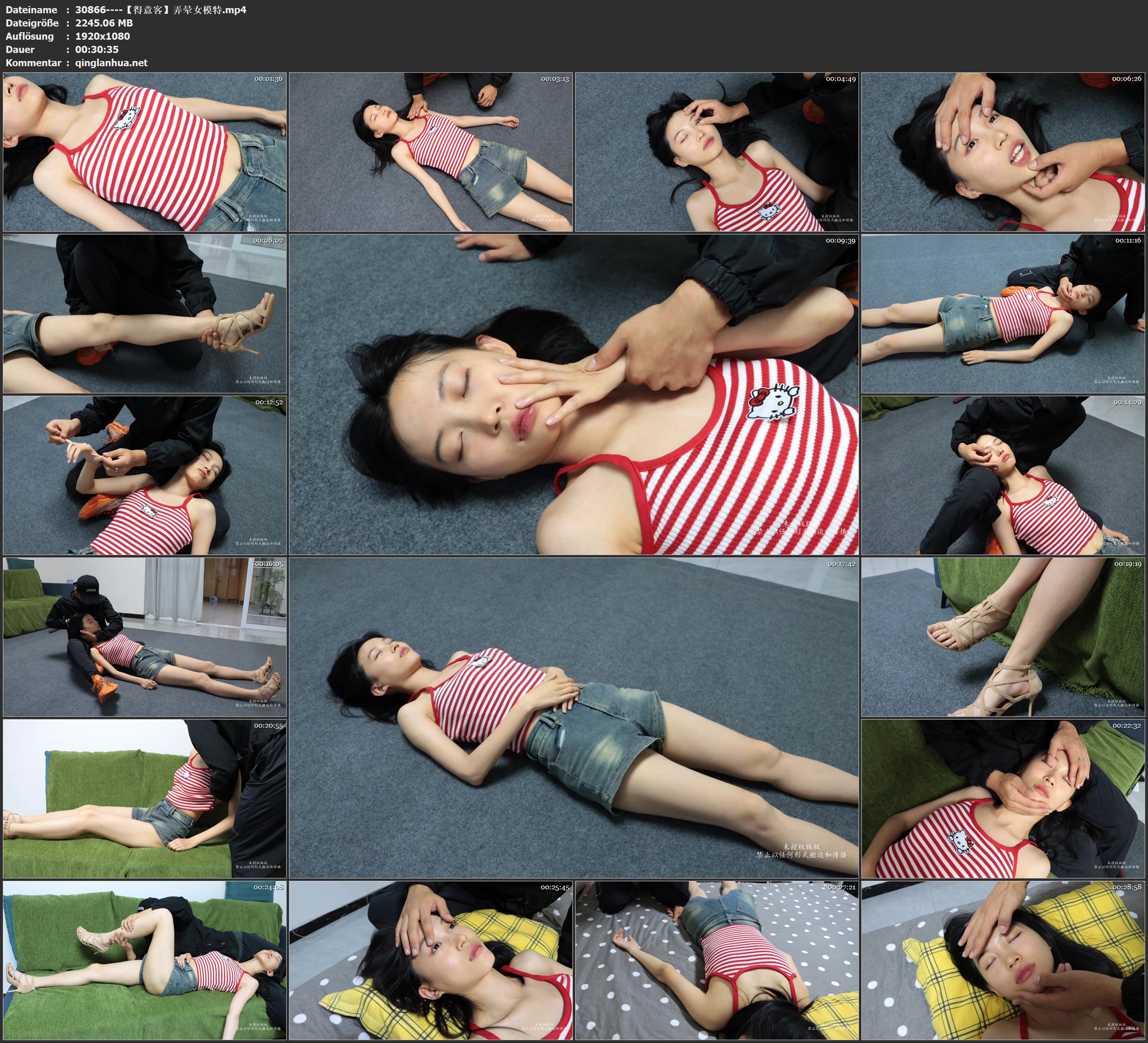The image size is (1148, 1043).
Task: Click the 00:25:45 yellow pillow thumbnail
Action: (x=431, y=960)
